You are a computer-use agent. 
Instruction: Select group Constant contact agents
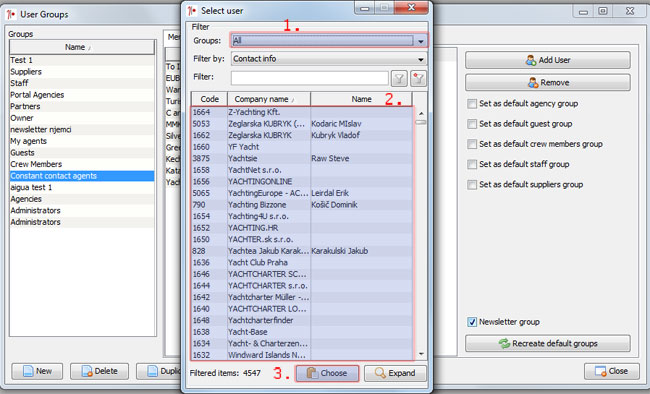click(x=82, y=176)
